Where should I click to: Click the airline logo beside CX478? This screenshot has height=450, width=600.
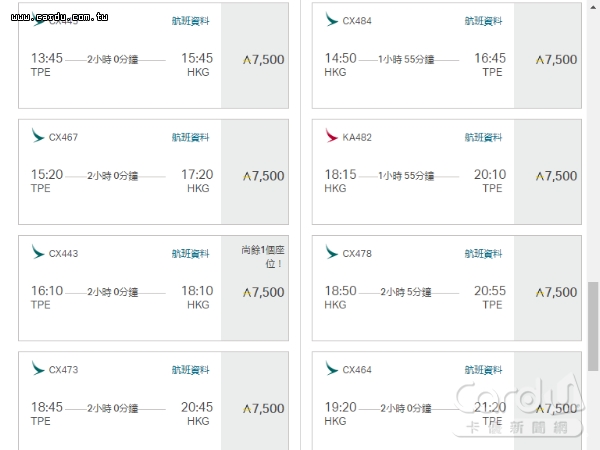(331, 252)
